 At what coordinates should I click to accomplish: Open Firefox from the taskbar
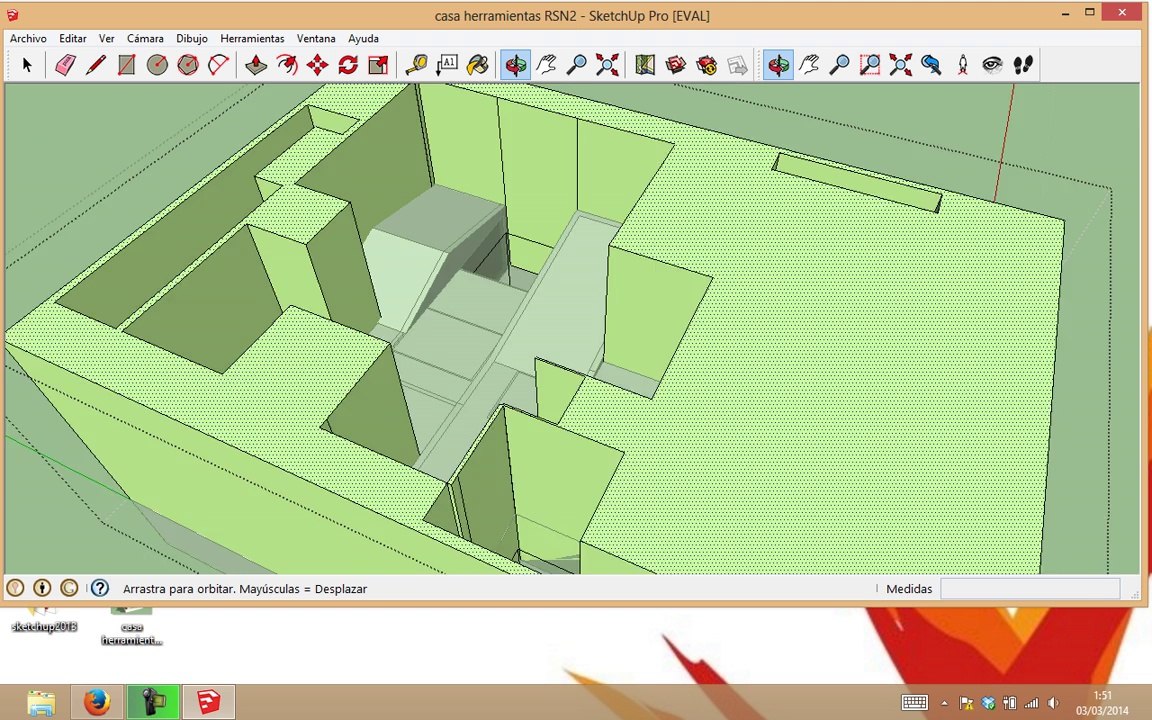pyautogui.click(x=97, y=702)
